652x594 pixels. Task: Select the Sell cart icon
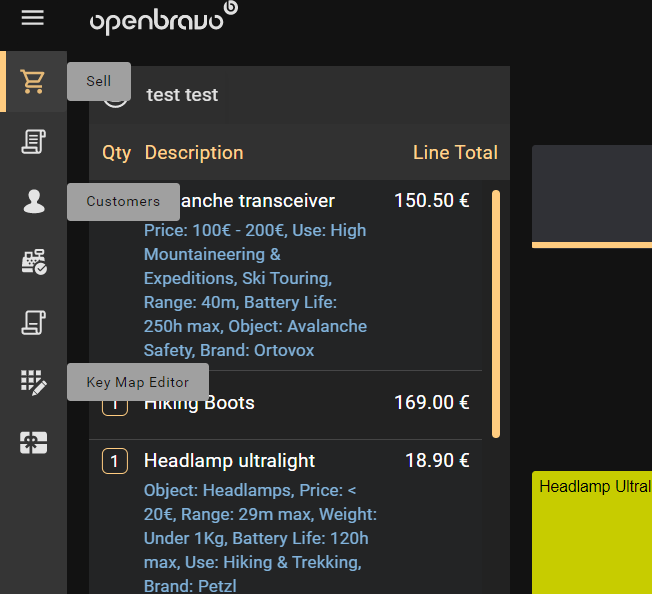pyautogui.click(x=33, y=82)
